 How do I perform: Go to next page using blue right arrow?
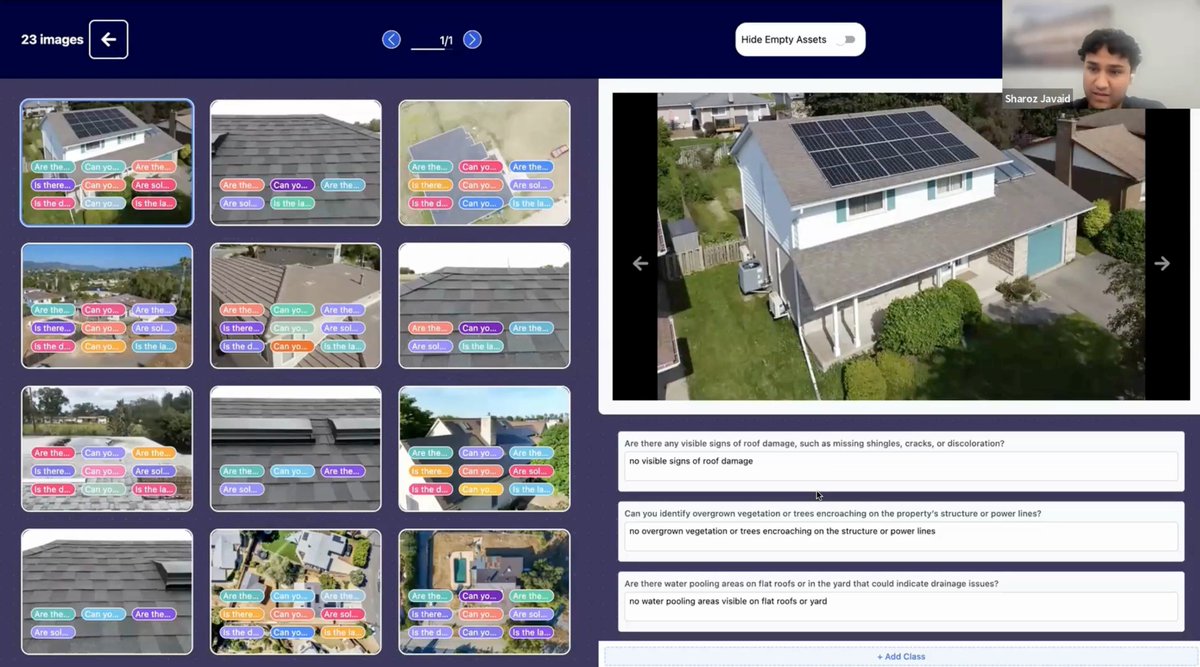[x=471, y=39]
